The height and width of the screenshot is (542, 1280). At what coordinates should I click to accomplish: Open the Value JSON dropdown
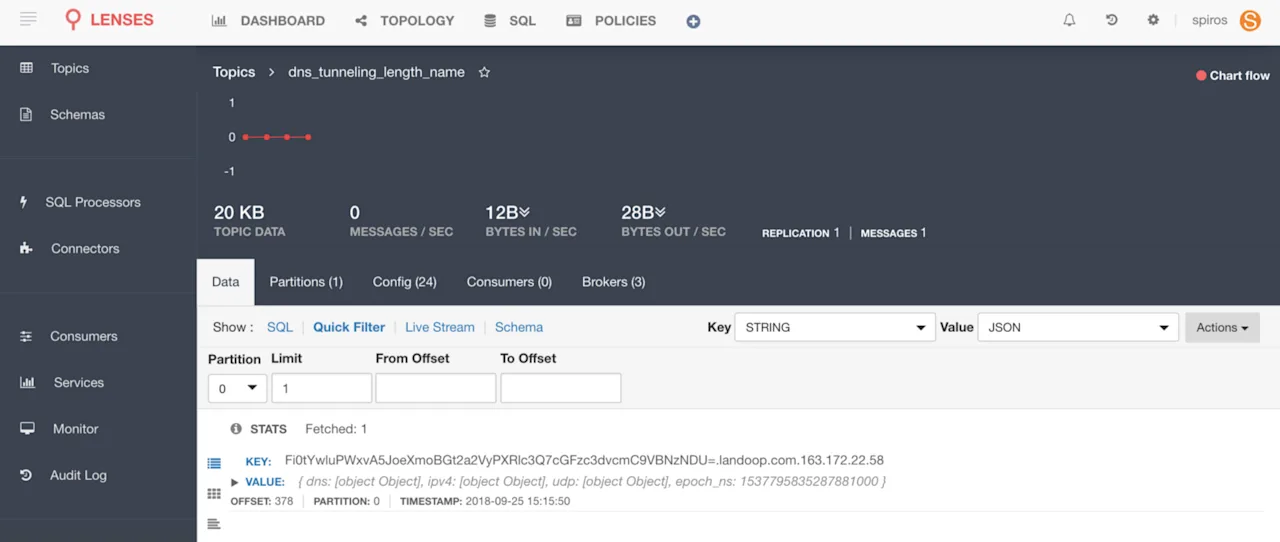pyautogui.click(x=1078, y=327)
